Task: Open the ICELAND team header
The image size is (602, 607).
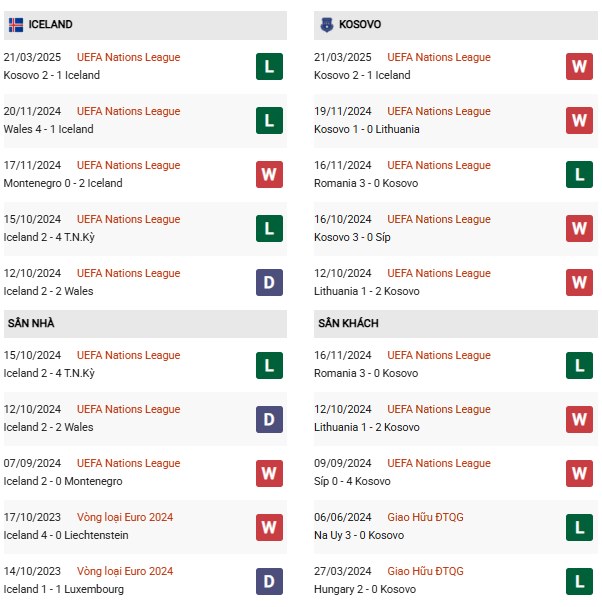Action: pos(145,25)
